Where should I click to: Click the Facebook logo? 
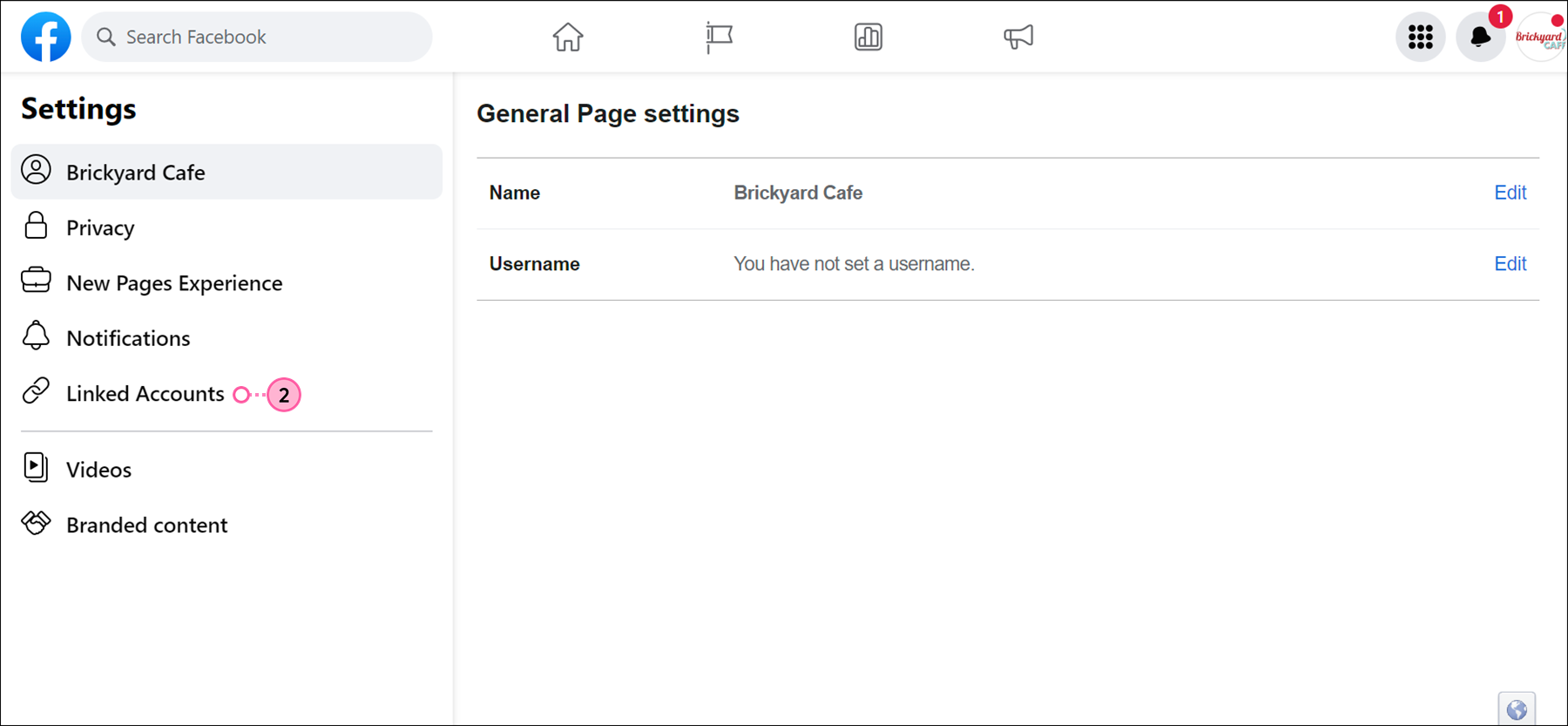46,37
